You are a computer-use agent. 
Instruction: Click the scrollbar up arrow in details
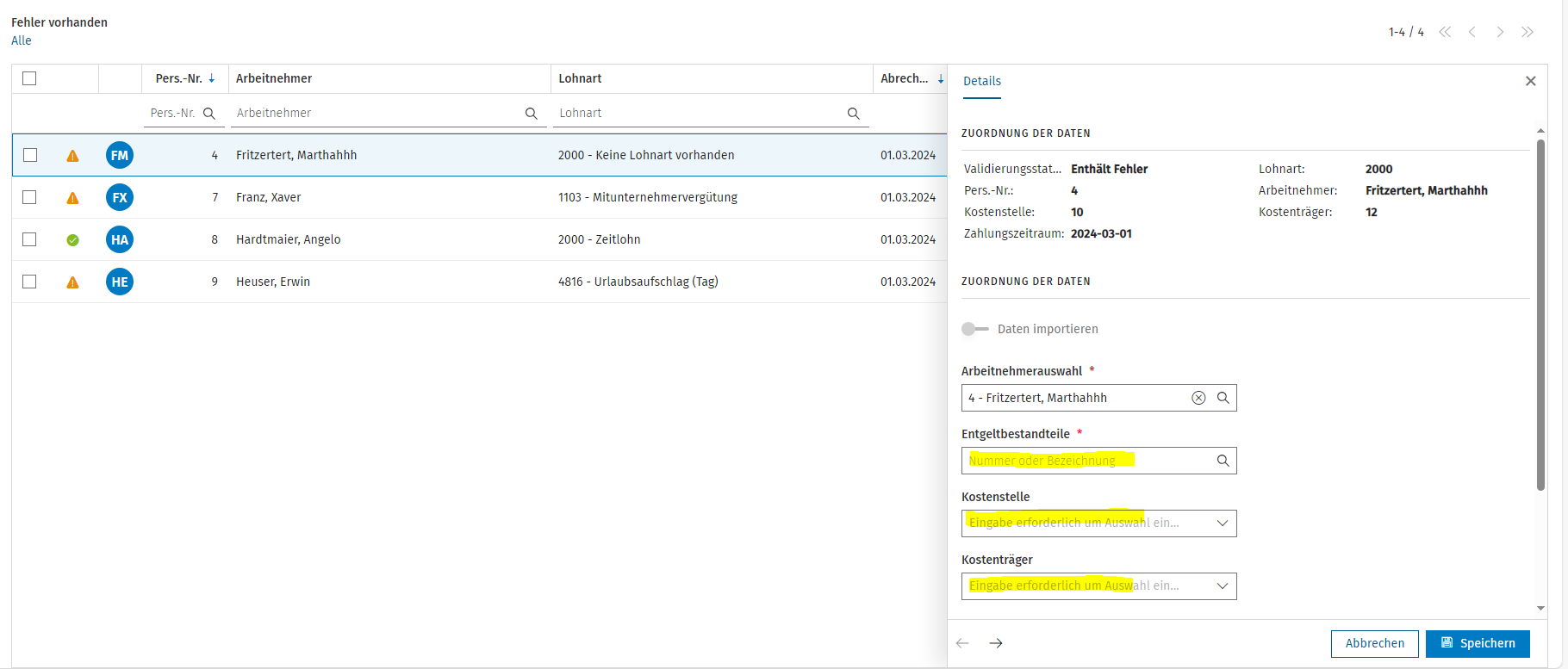point(1540,131)
